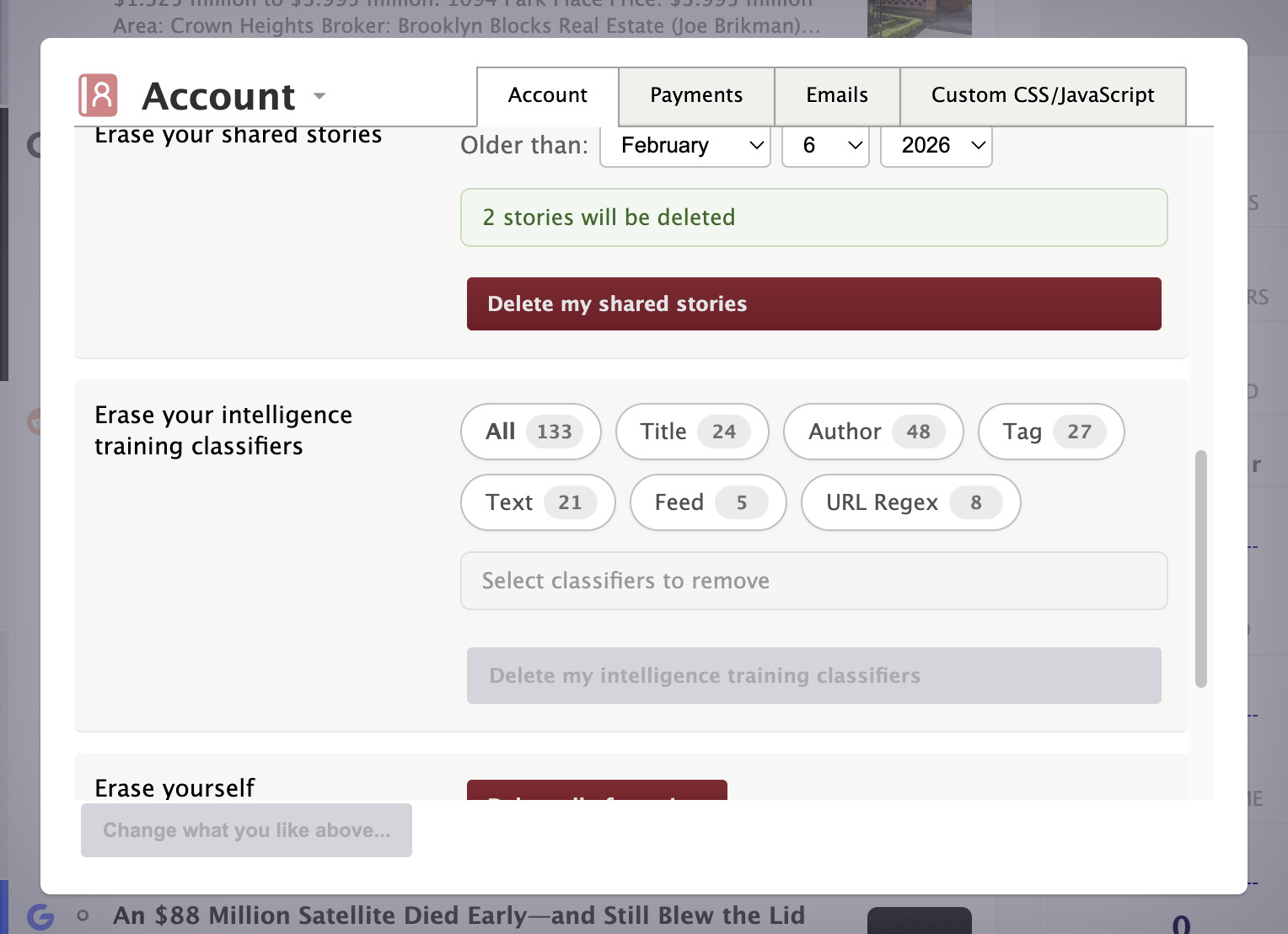Select the URL Regex 8 filter

tap(910, 502)
